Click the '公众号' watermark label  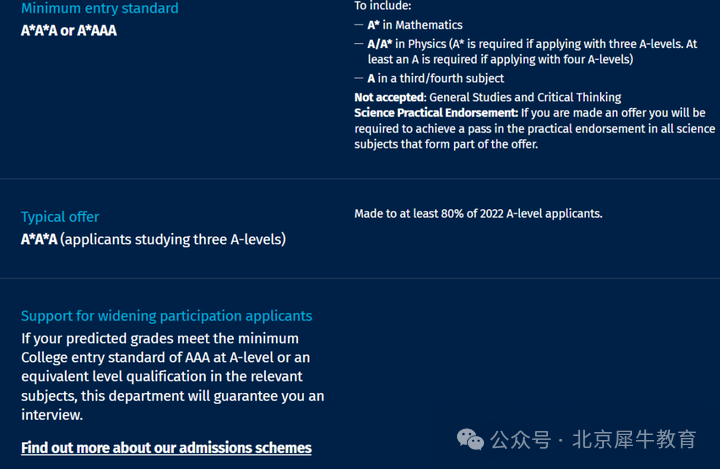[521, 440]
